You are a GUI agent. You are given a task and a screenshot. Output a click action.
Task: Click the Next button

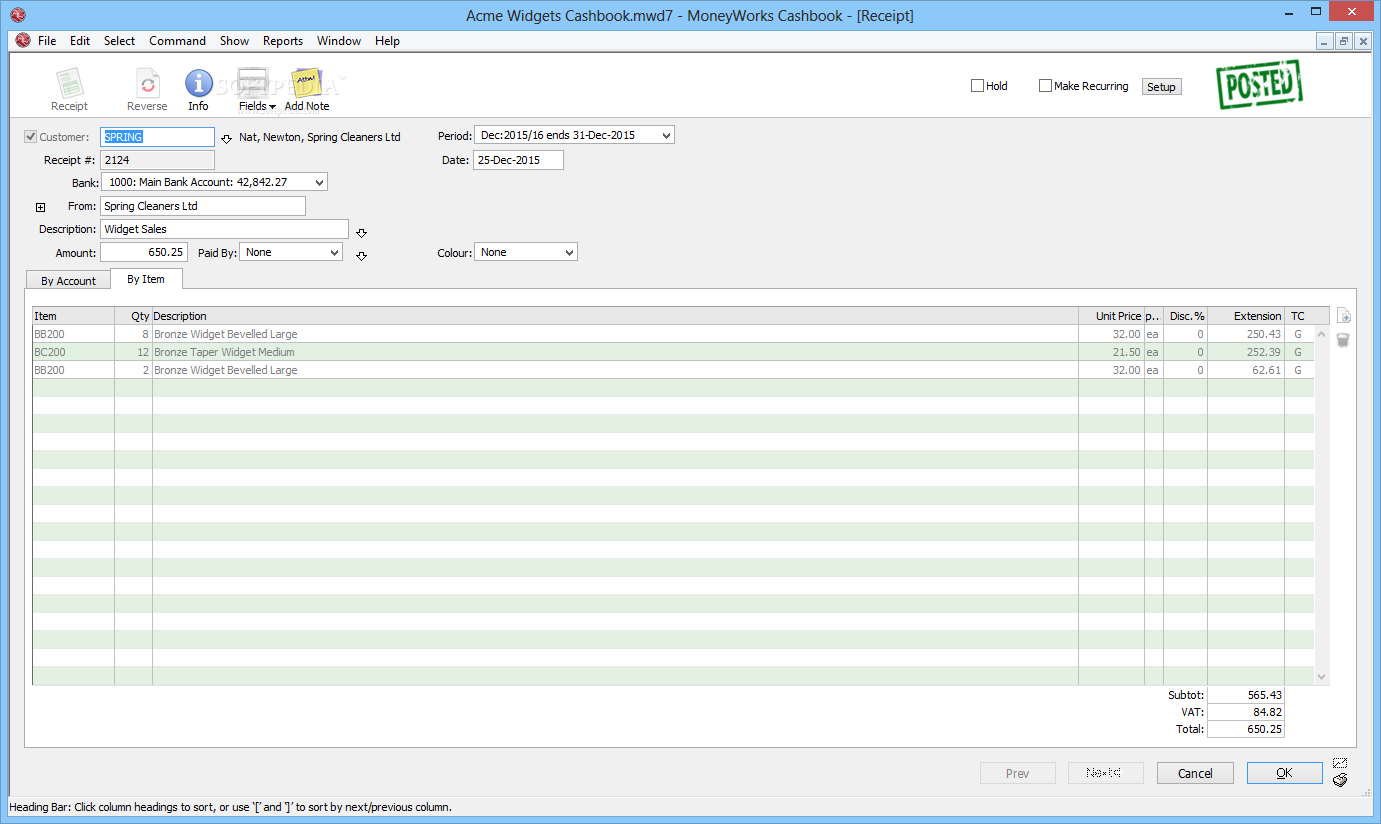[1105, 773]
